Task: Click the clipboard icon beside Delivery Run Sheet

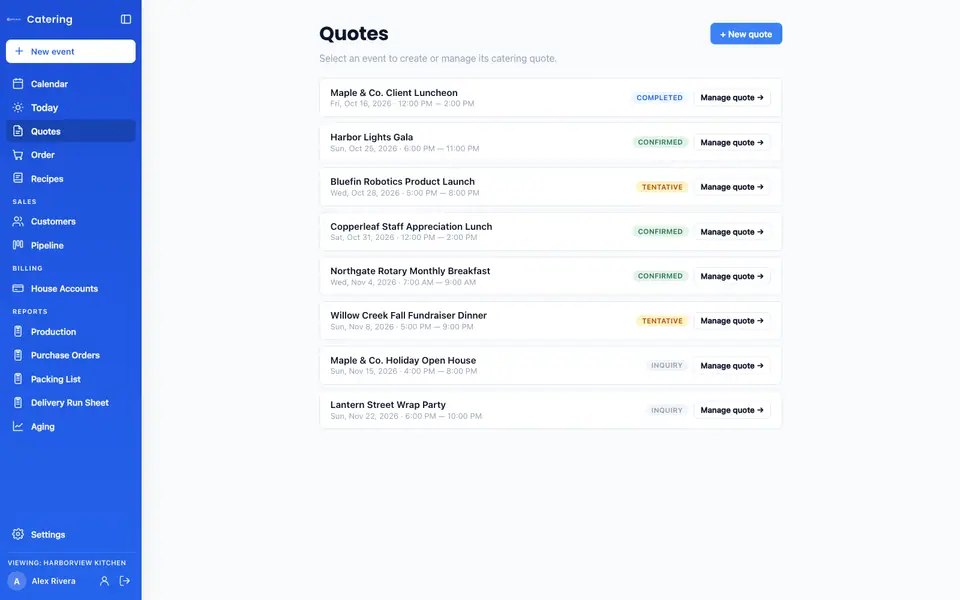Action: (18, 402)
